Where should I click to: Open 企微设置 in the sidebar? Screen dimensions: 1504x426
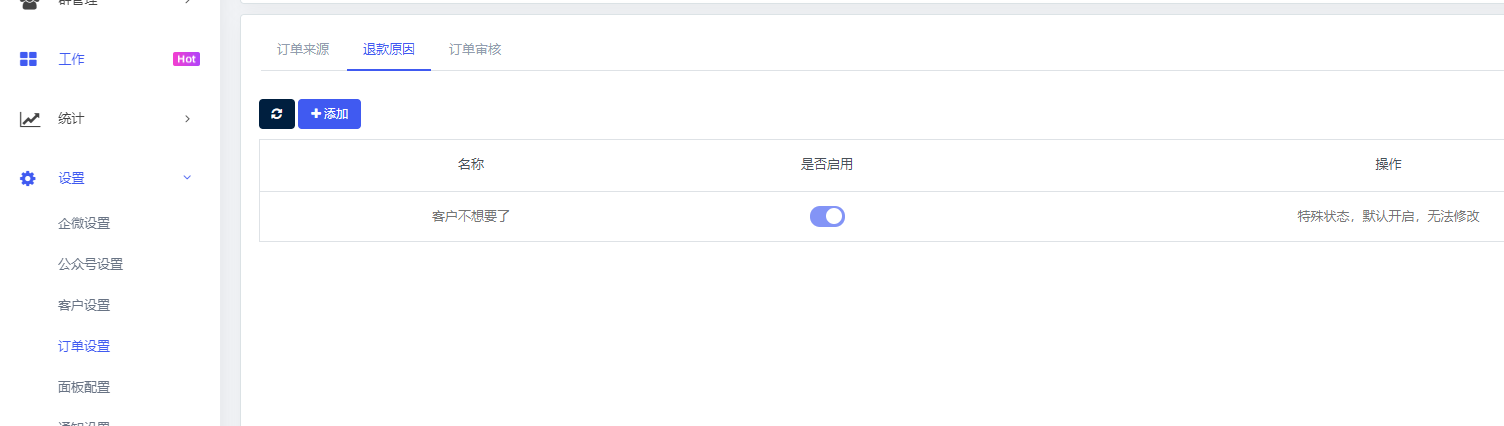point(84,223)
